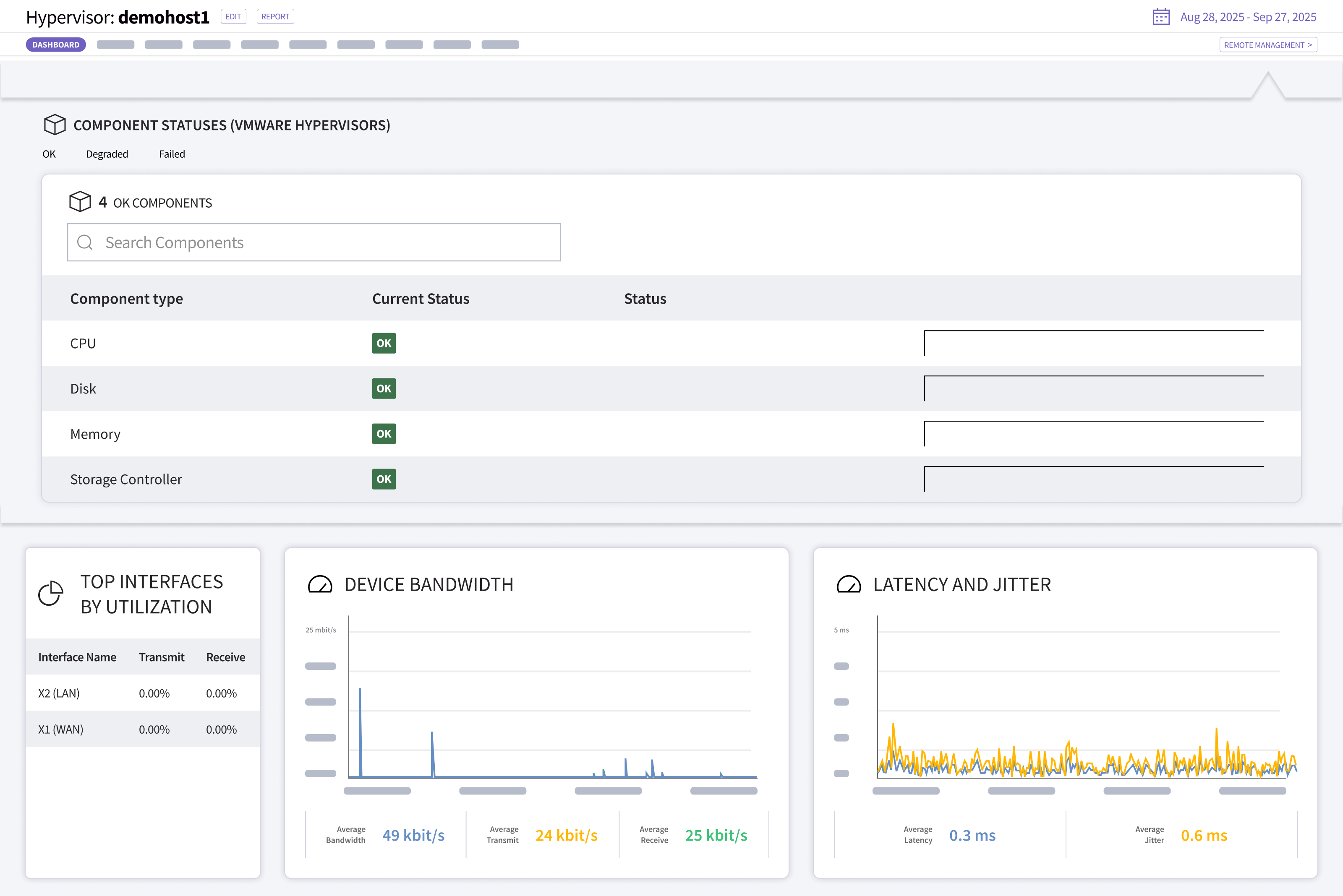Click the OK status badge on the CPU row
This screenshot has width=1343, height=896.
coord(384,343)
